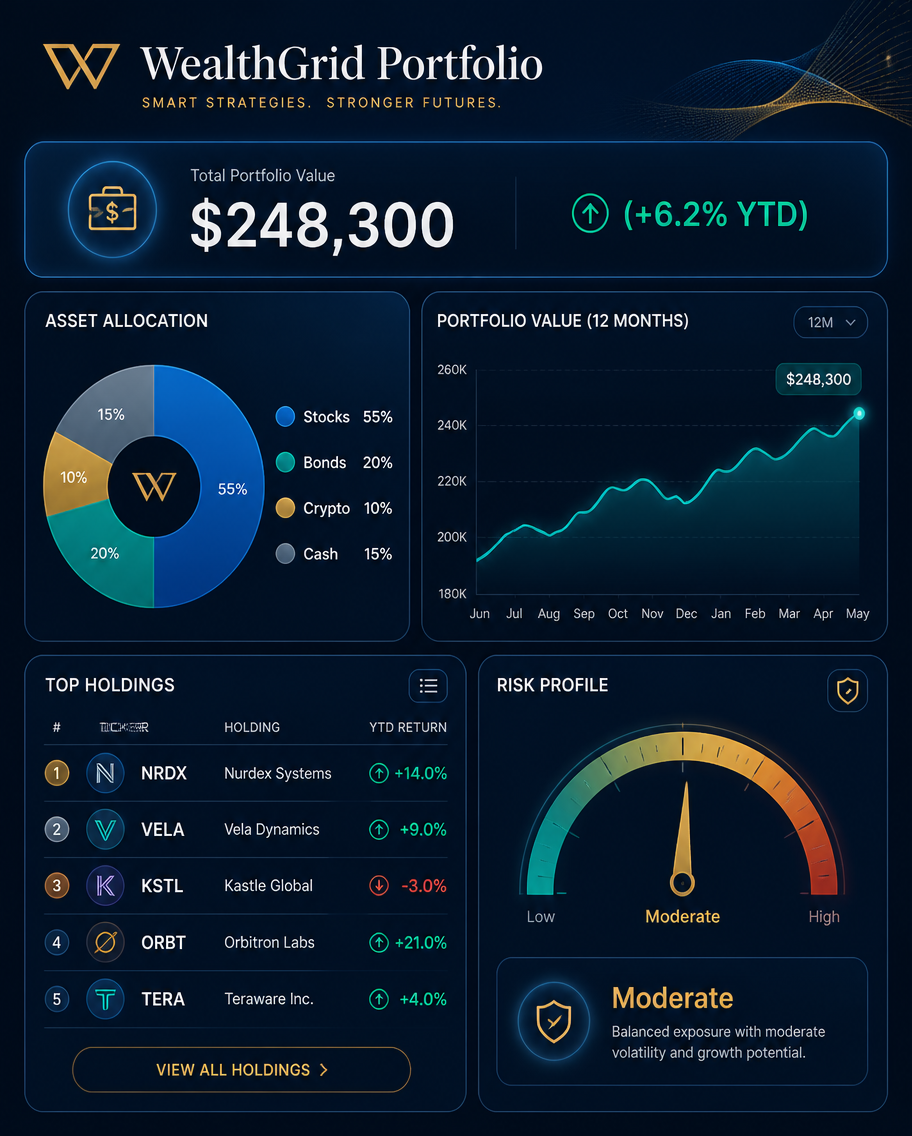
Task: Click the Stocks blue legend swatch
Action: [x=285, y=417]
